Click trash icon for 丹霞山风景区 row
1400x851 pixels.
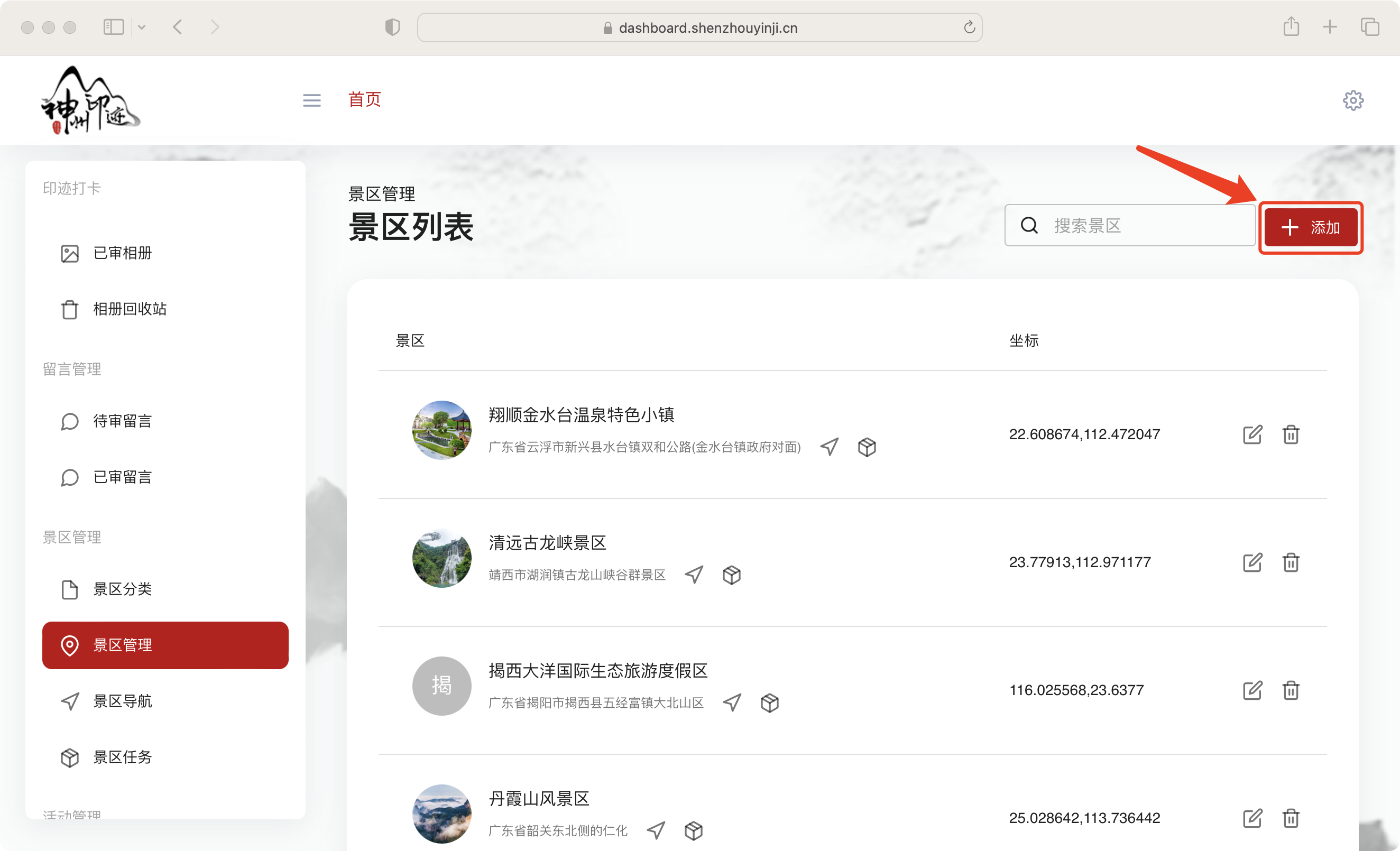click(x=1291, y=818)
